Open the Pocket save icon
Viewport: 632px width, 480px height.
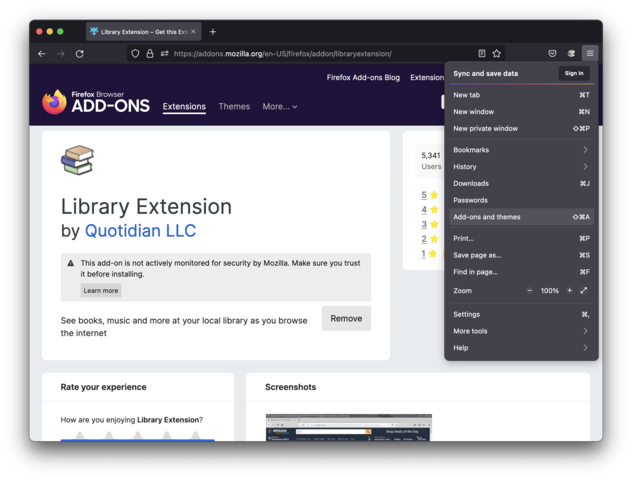tap(552, 53)
